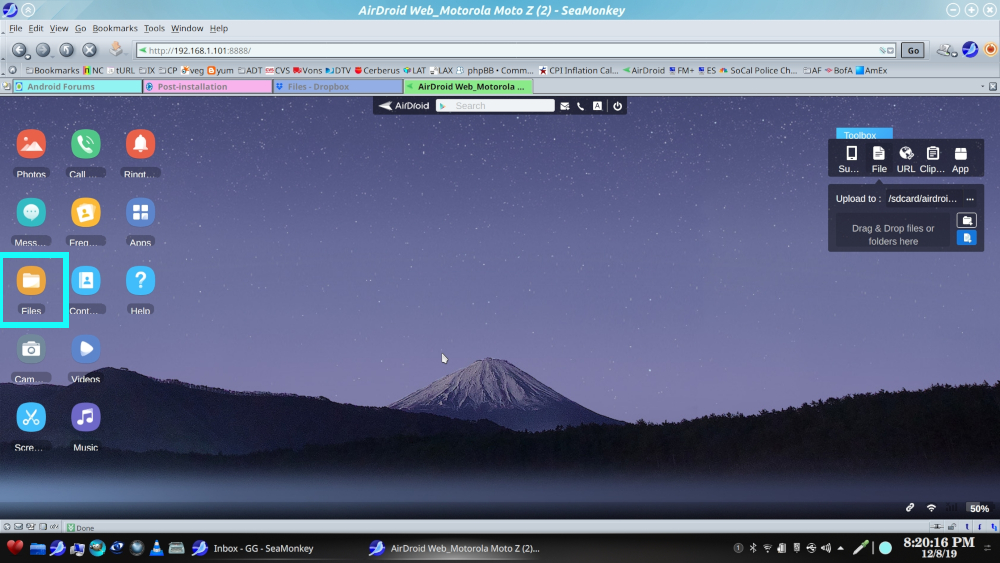Viewport: 1000px width, 563px height.
Task: Open the Files folder icon
Action: 31,281
